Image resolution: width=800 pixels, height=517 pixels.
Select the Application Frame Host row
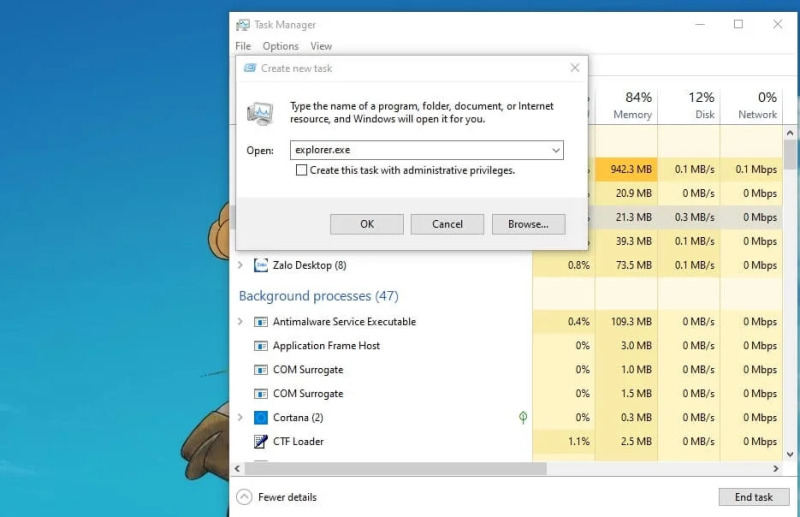508,346
